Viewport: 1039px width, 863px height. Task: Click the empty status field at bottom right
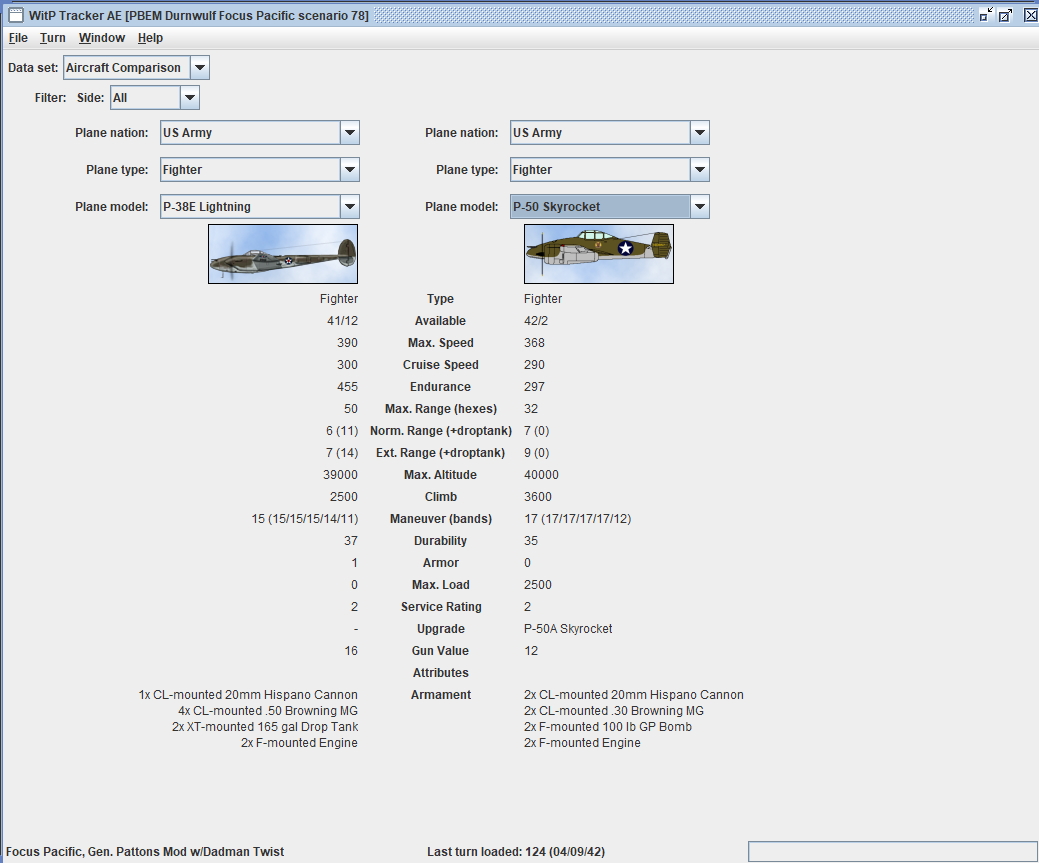893,852
